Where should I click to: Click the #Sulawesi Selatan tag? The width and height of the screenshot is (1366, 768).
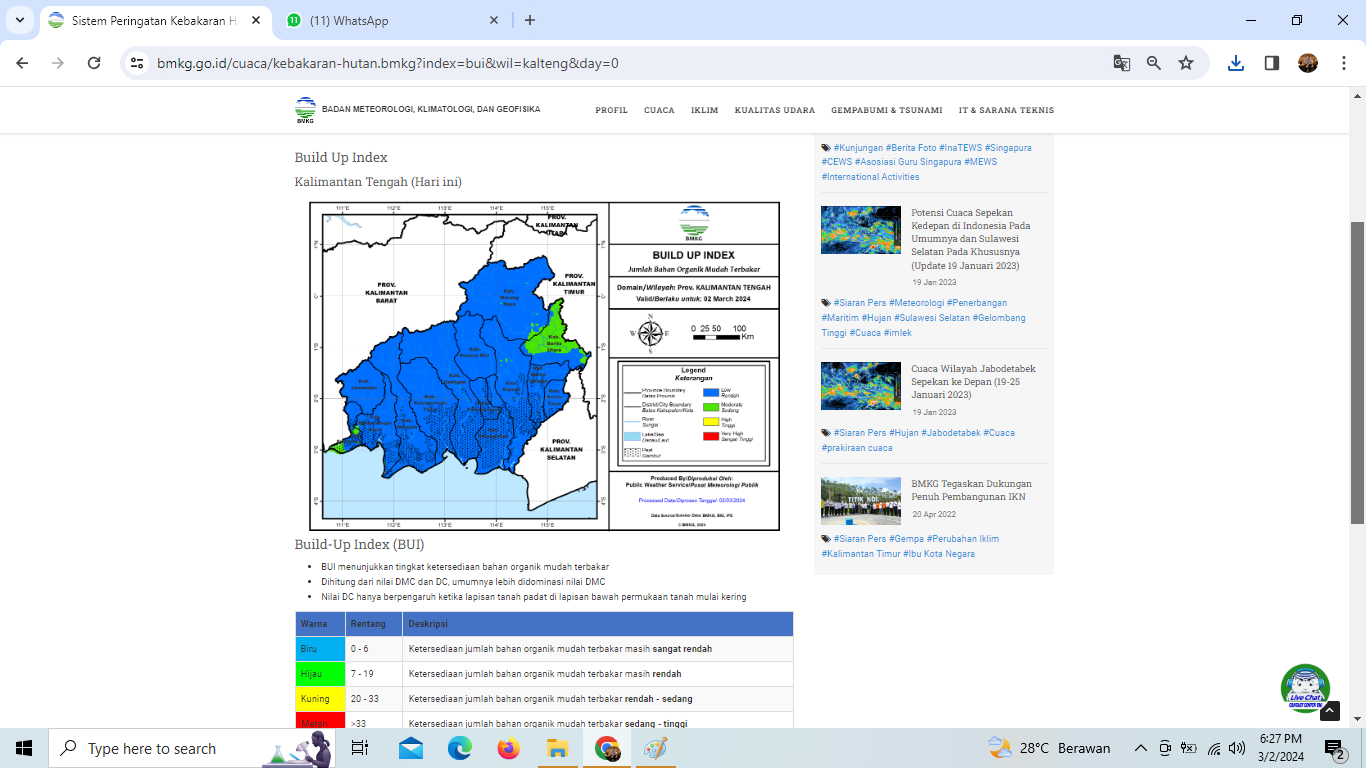(931, 317)
